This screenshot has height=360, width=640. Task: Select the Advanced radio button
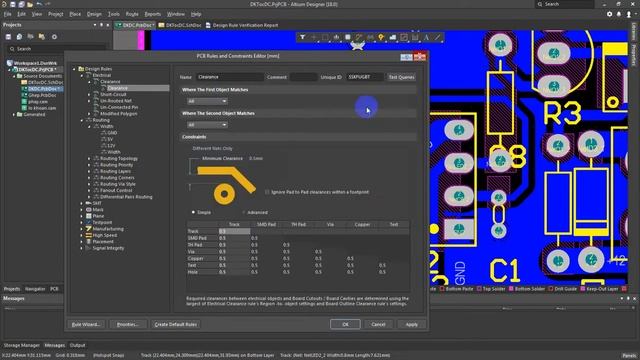point(244,212)
